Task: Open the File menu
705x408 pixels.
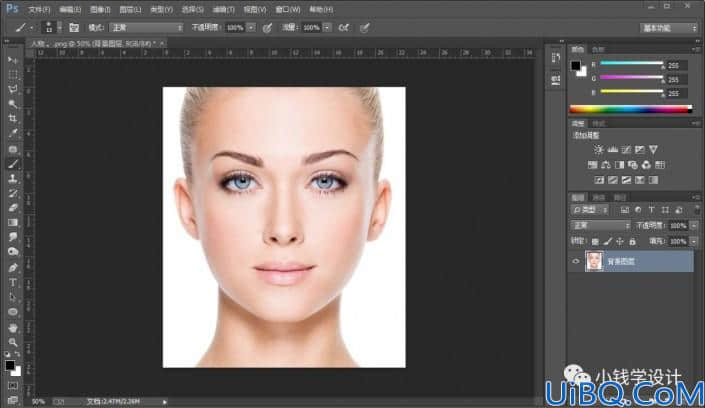Action: coord(39,9)
